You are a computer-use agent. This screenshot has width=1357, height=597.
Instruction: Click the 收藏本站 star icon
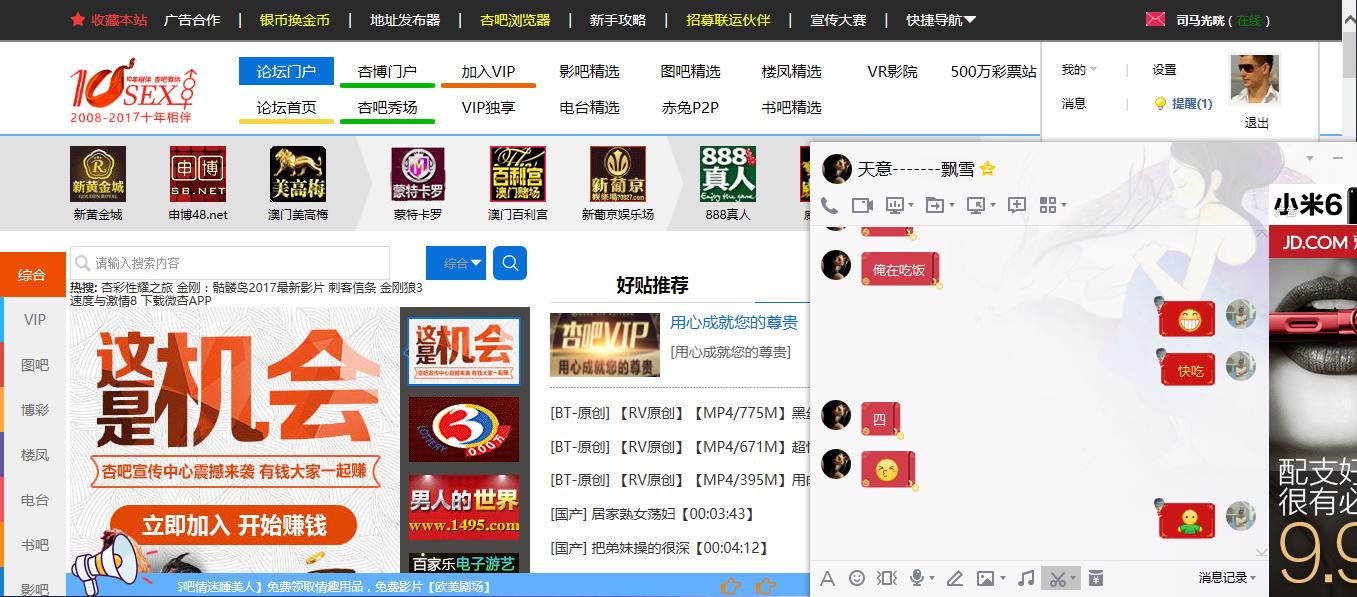(77, 19)
